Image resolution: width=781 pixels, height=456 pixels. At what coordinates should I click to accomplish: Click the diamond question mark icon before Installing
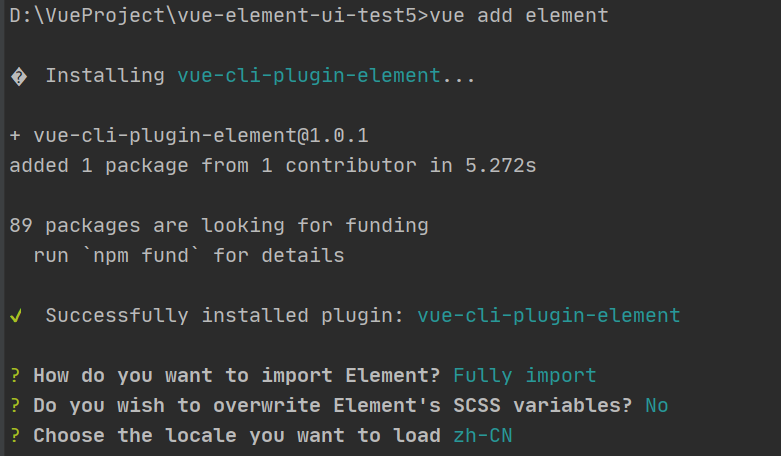(x=19, y=77)
